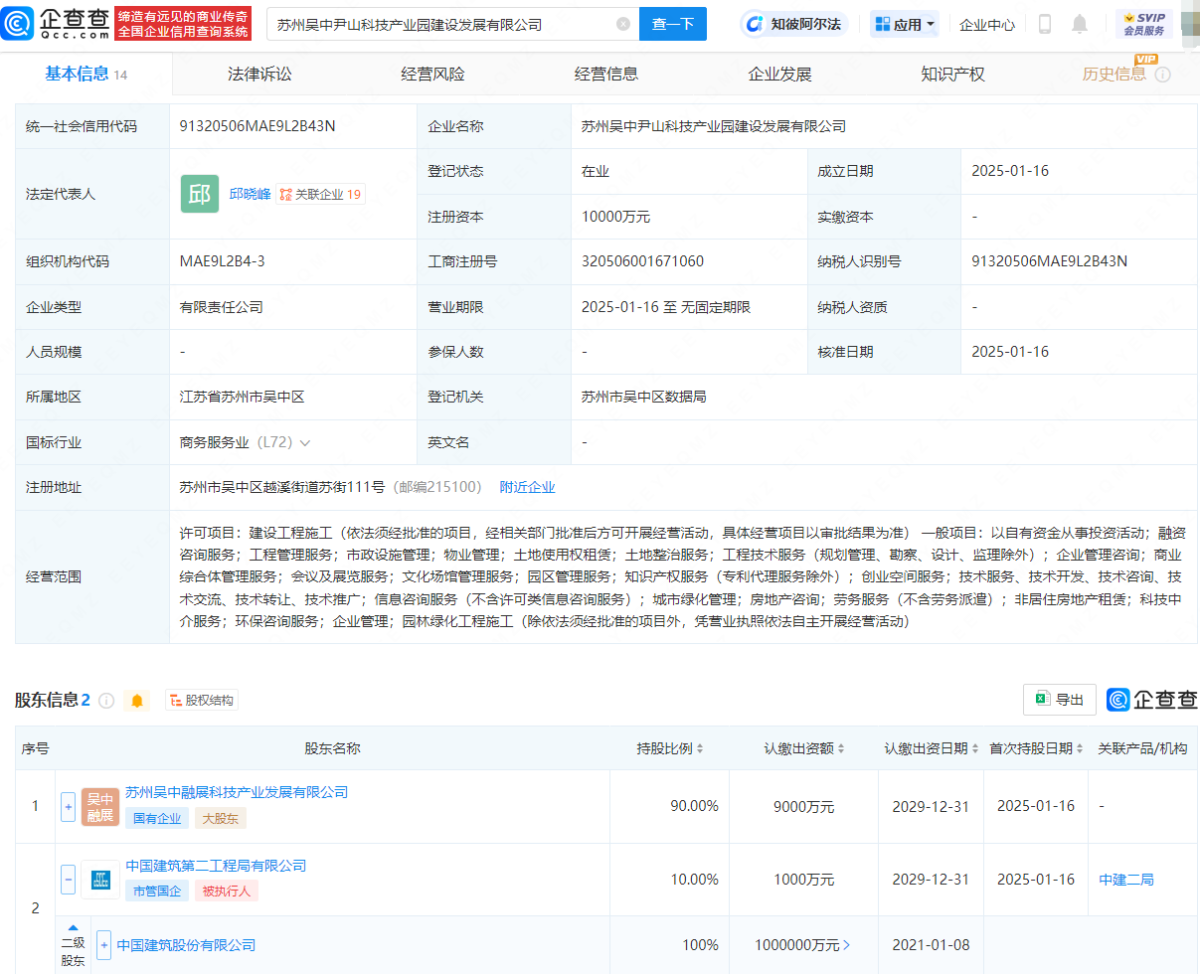Open the 历史信息 VIP tab
The image size is (1200, 974).
1114,74
